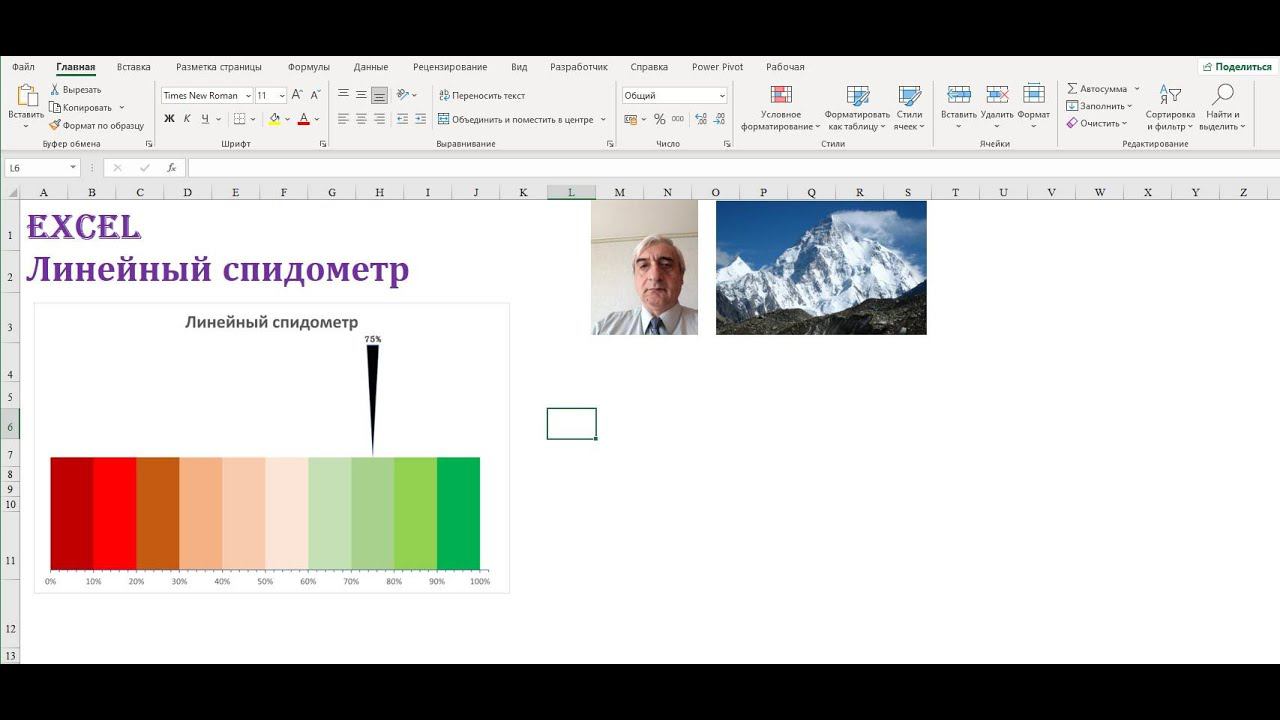Image resolution: width=1280 pixels, height=720 pixels.
Task: Cut selection with Вырезать
Action: (75, 89)
